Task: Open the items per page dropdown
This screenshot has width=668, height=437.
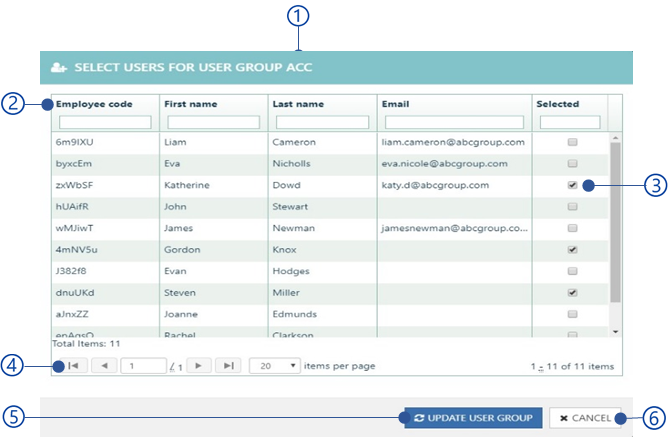Action: (x=274, y=366)
